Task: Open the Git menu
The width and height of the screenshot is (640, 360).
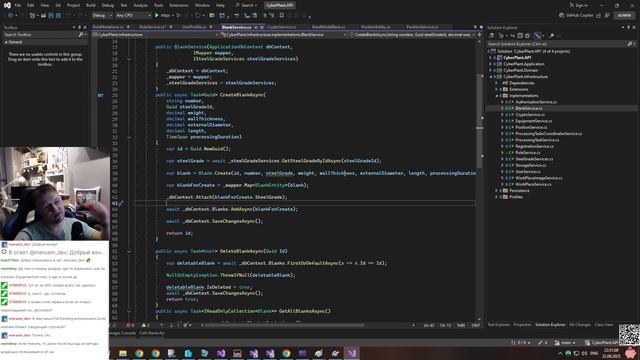Action: (x=58, y=5)
